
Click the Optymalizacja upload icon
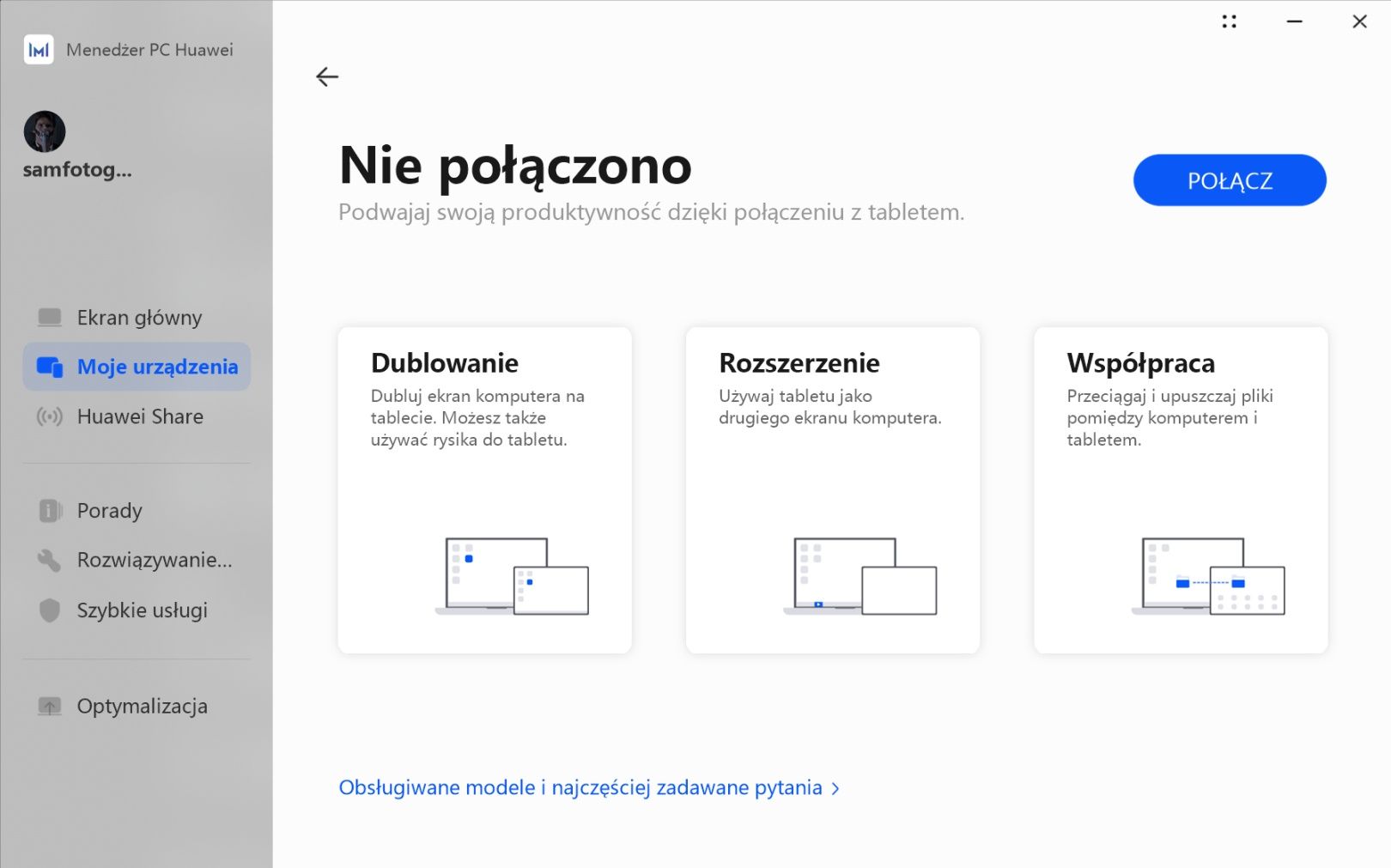tap(50, 707)
